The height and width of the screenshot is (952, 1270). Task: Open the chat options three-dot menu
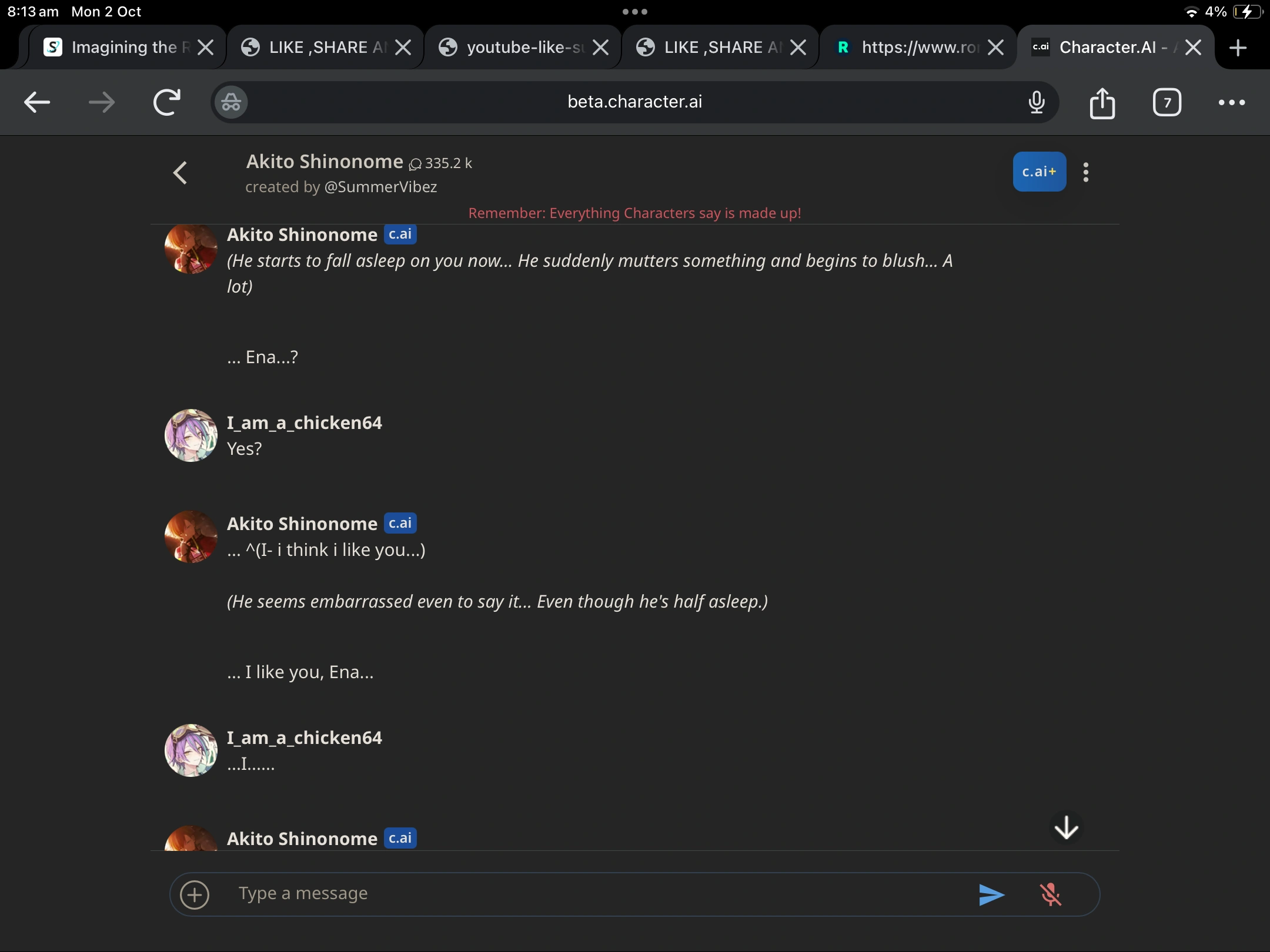1086,171
